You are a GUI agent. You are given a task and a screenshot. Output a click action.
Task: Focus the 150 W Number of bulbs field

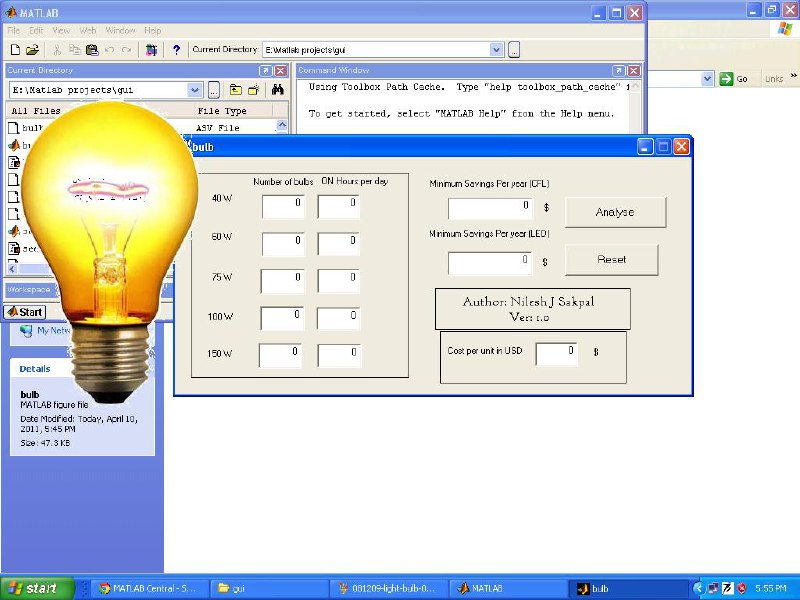(x=280, y=356)
